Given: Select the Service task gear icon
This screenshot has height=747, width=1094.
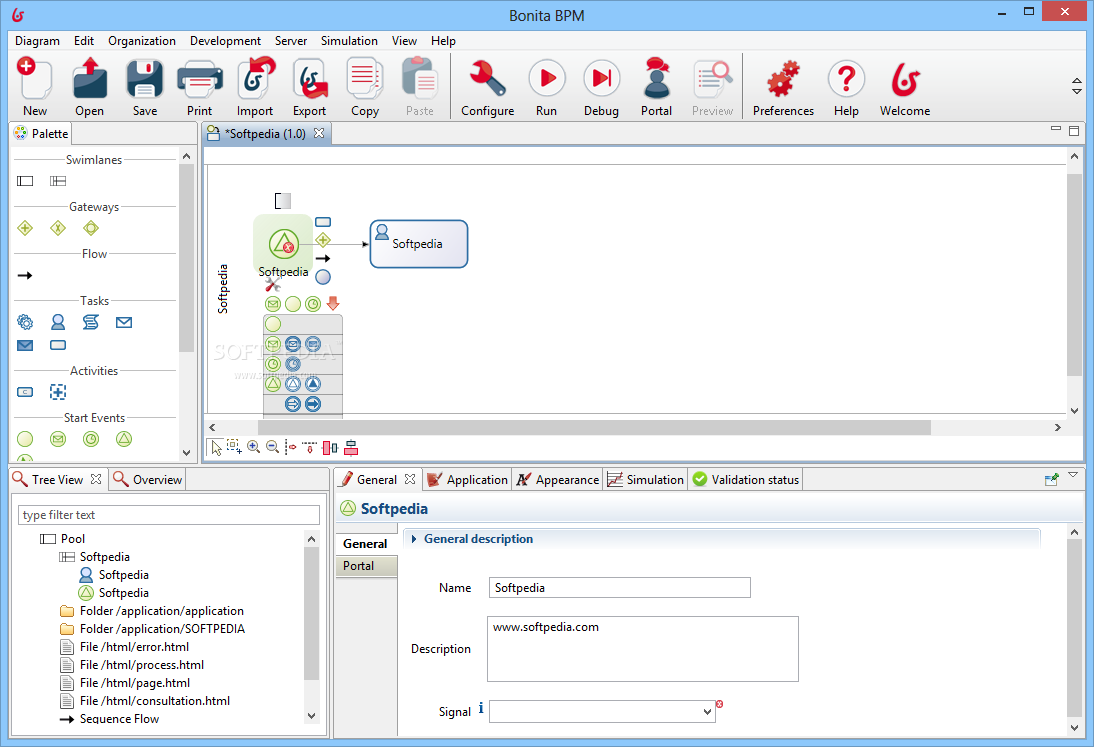Looking at the screenshot, I should click(x=25, y=322).
